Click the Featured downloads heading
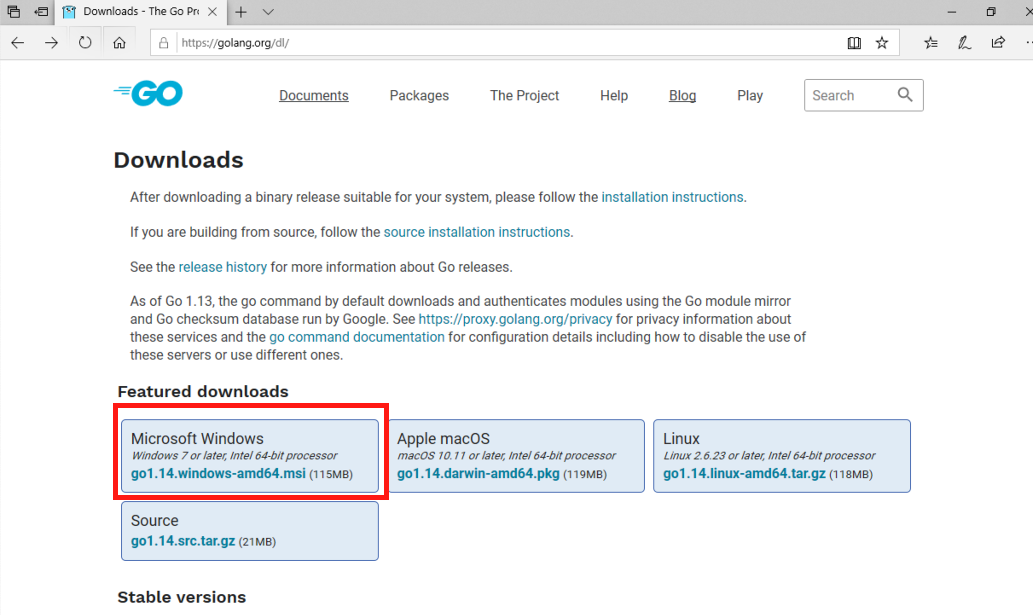Image resolution: width=1033 pixels, height=615 pixels. pos(203,391)
